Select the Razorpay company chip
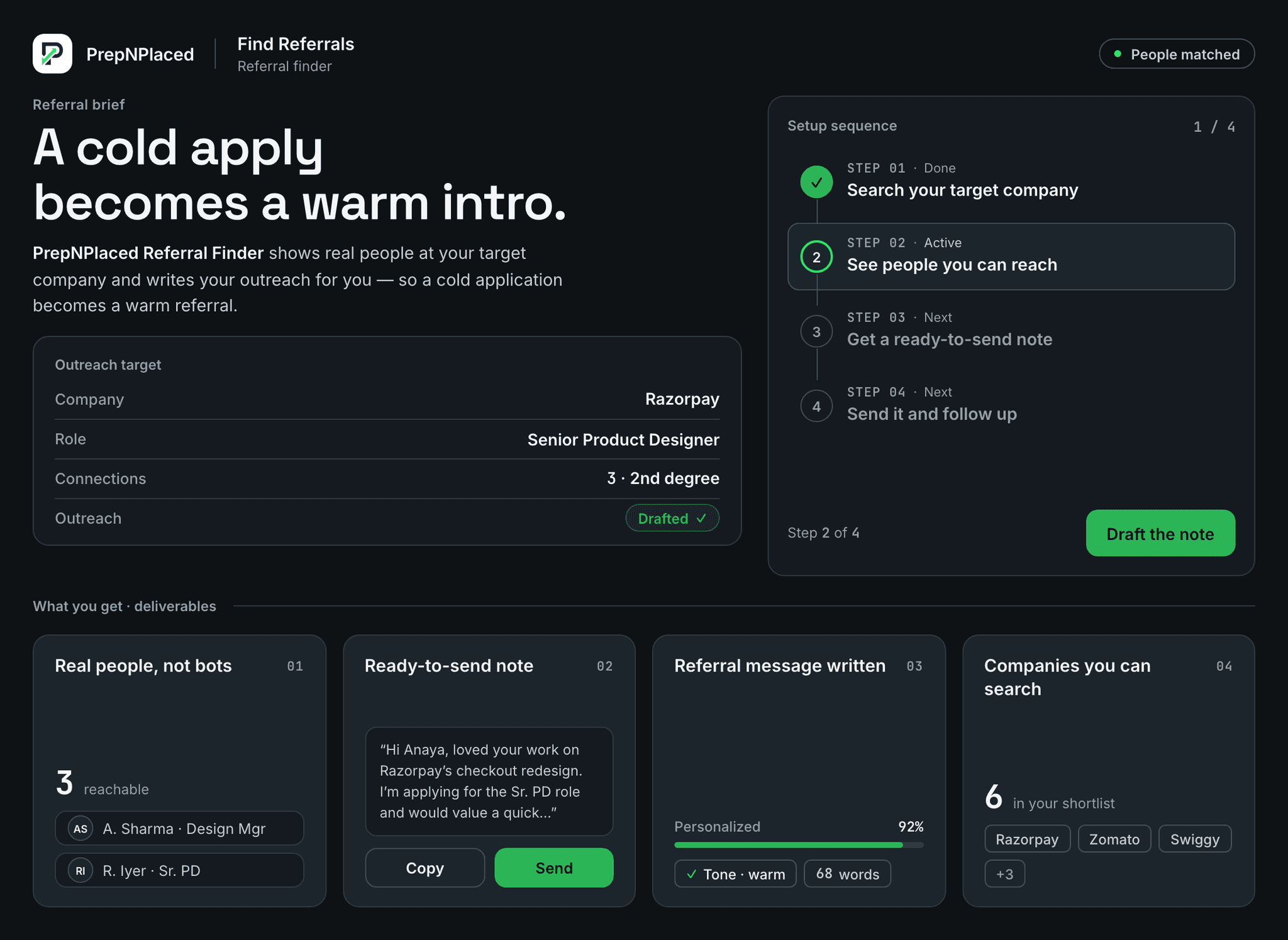 1028,839
